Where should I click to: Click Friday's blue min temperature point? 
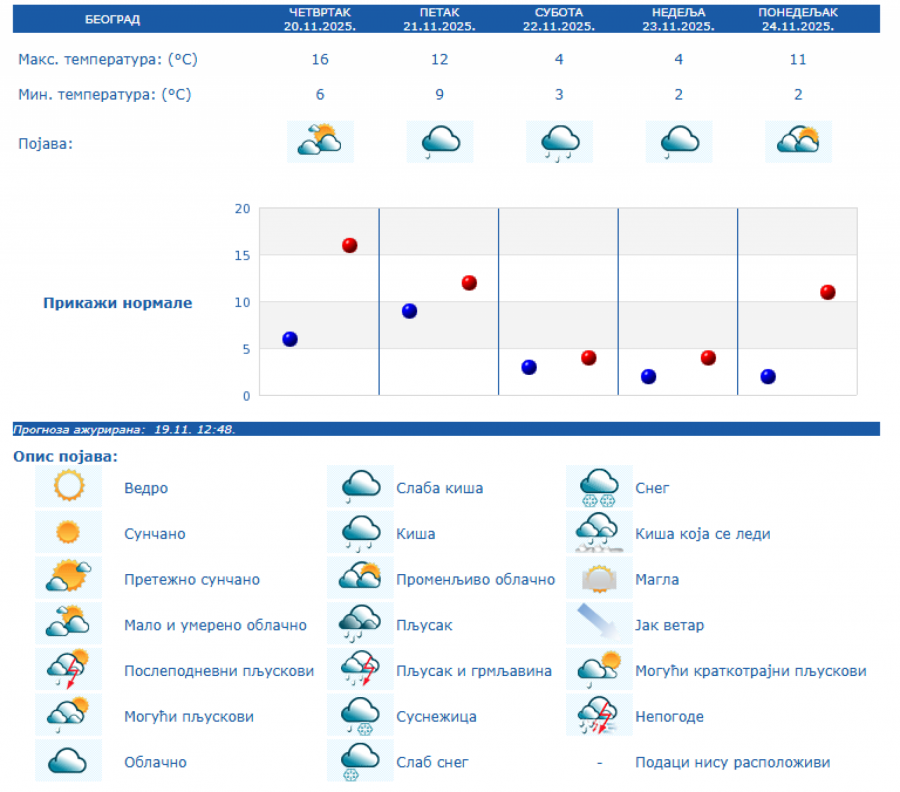[x=409, y=311]
